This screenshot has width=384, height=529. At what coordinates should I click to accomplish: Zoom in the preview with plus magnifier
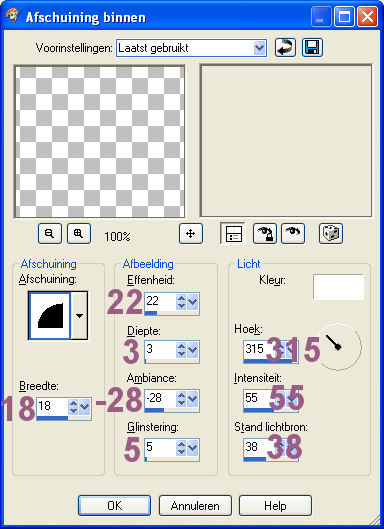pyautogui.click(x=79, y=233)
